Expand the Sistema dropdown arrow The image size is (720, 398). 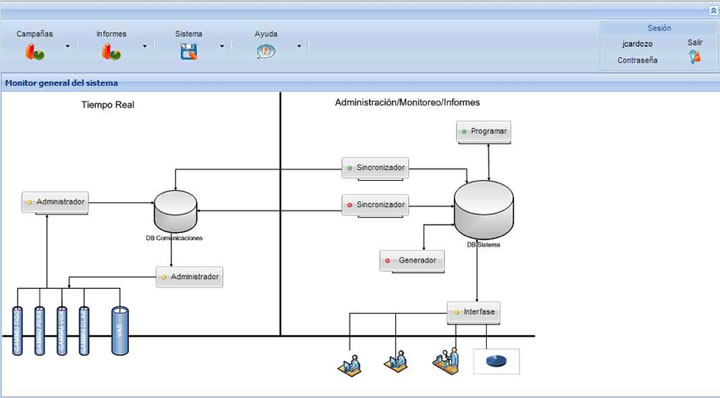tap(222, 46)
